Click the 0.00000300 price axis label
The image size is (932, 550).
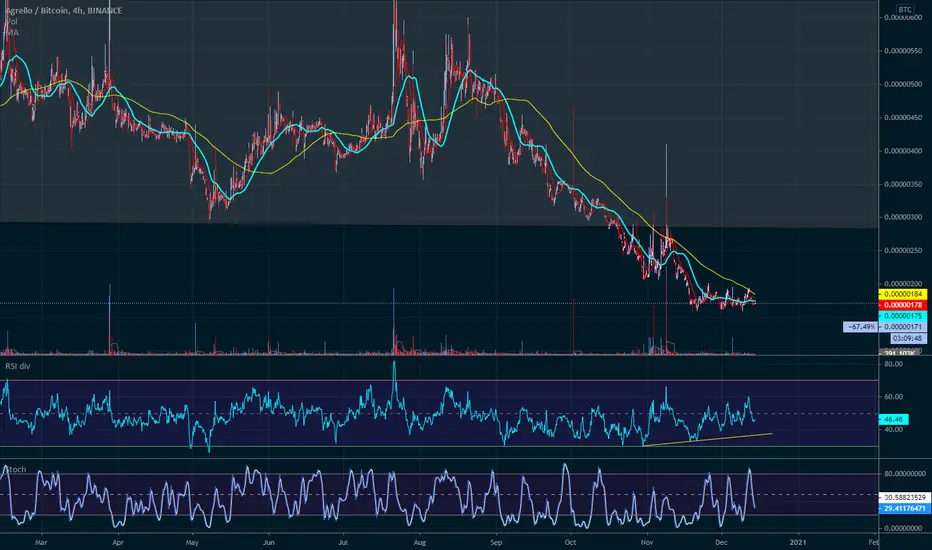coord(903,217)
